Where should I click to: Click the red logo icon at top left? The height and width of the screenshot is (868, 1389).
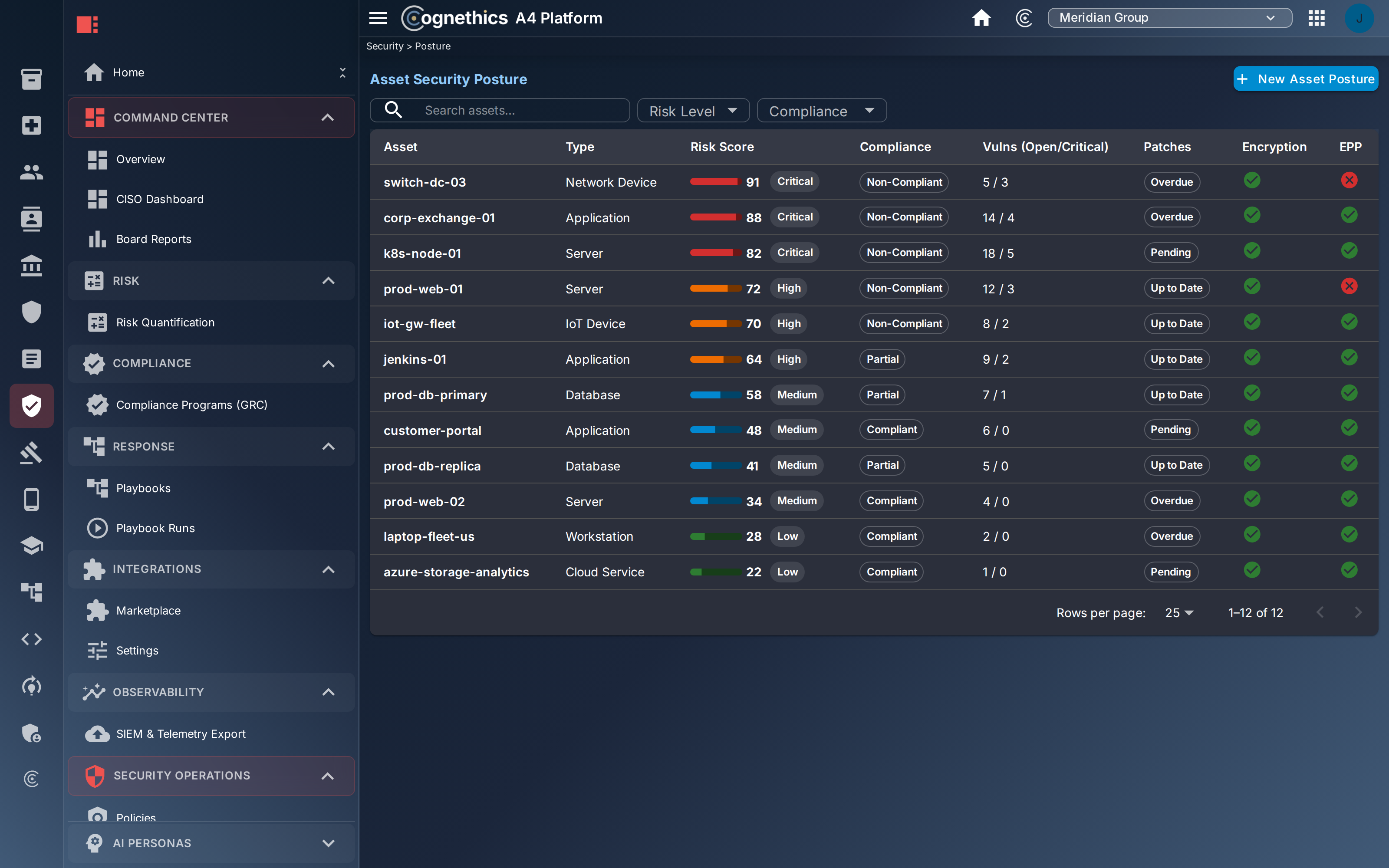(87, 24)
